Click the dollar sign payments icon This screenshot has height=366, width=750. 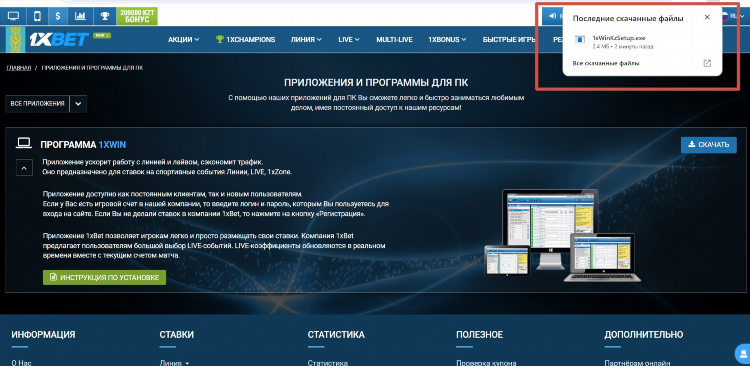(58, 16)
